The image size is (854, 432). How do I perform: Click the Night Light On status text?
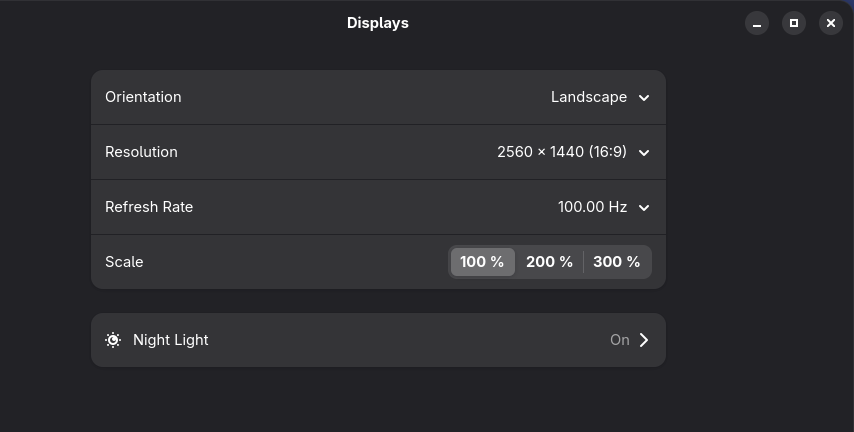coord(620,340)
